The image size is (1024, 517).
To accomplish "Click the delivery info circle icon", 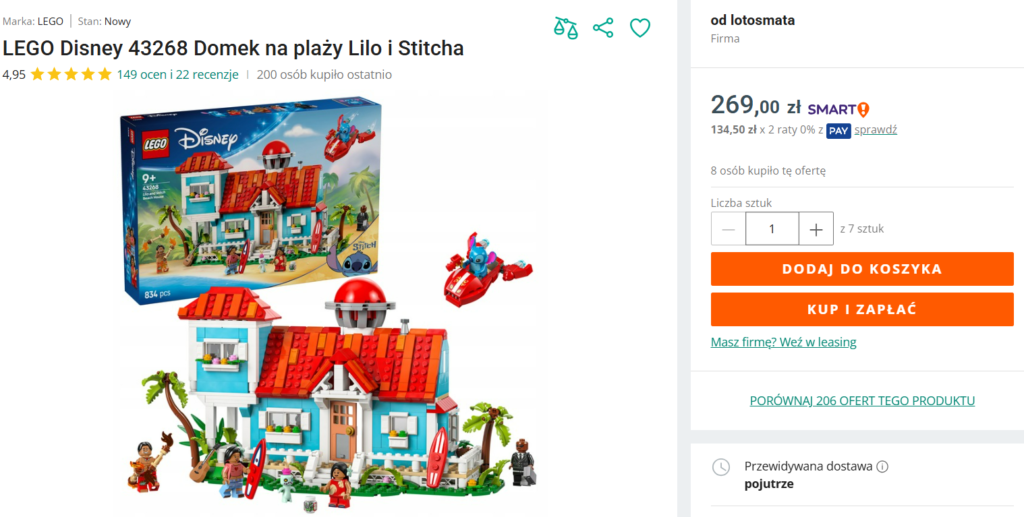I will click(x=883, y=467).
